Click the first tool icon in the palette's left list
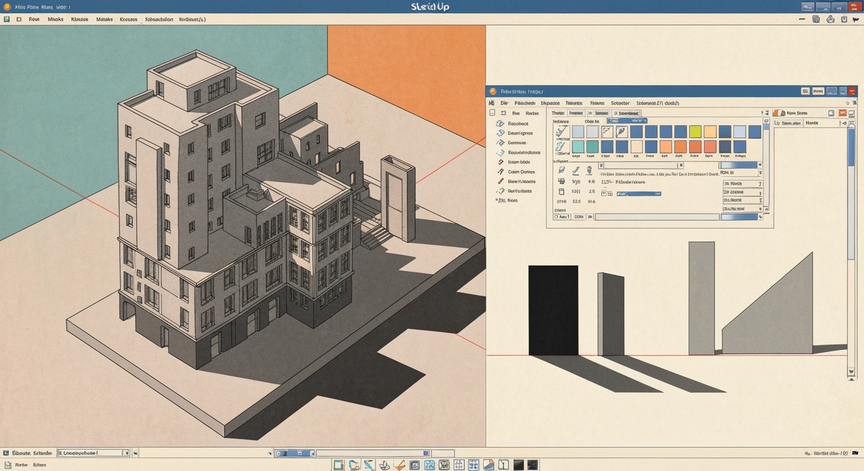The width and height of the screenshot is (864, 471). pyautogui.click(x=500, y=123)
